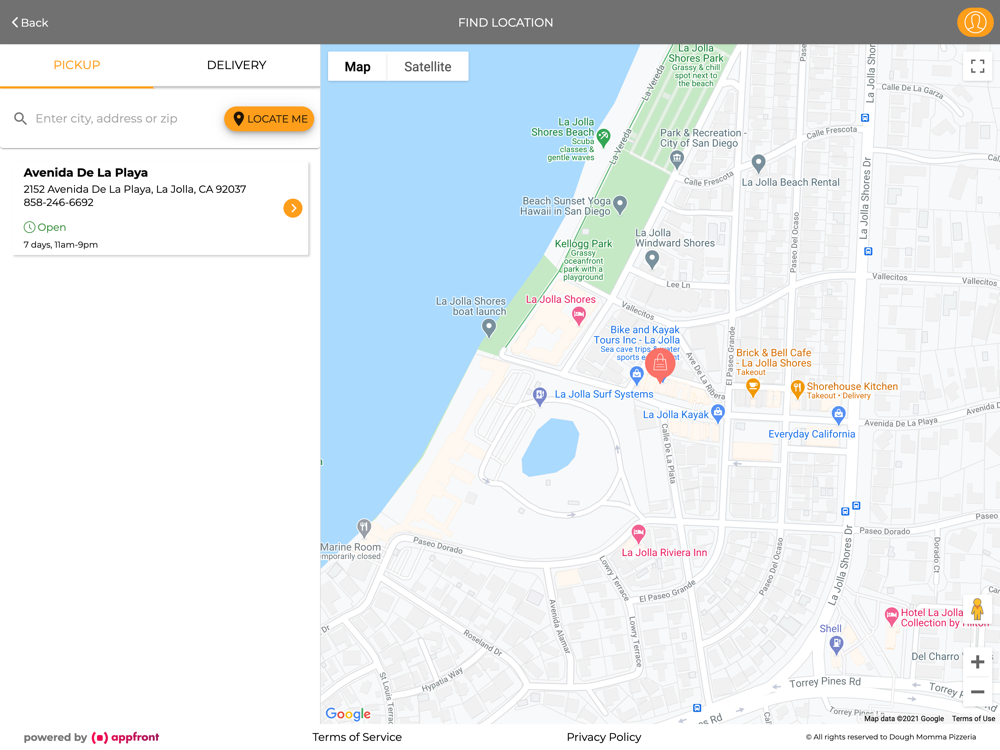This screenshot has width=1000, height=750.
Task: Open Terms of Service link
Action: point(357,737)
